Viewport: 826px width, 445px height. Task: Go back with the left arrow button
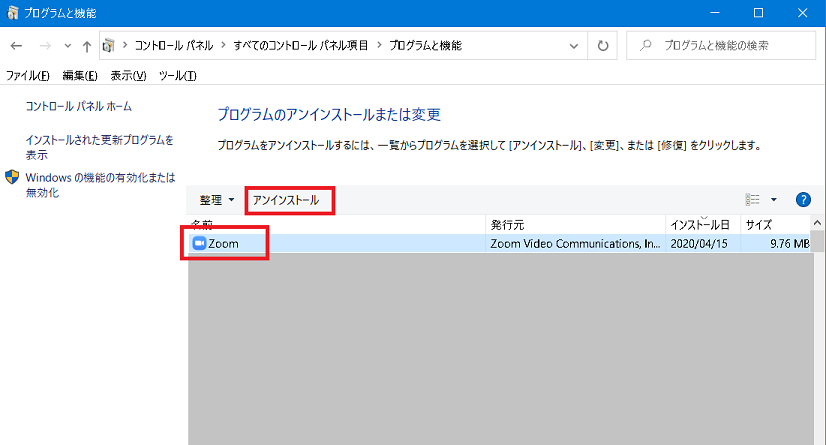tap(16, 46)
